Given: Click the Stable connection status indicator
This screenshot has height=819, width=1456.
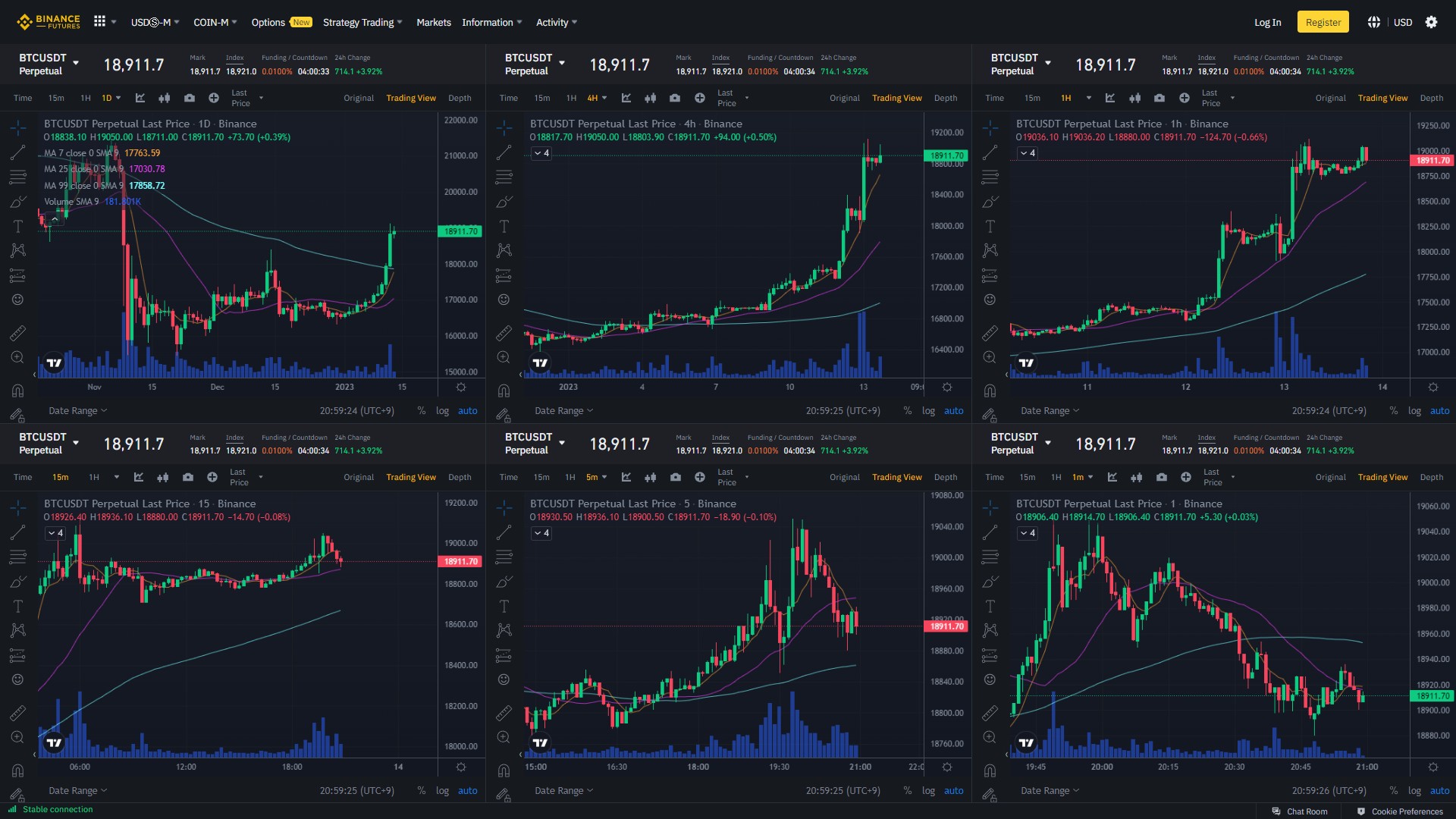Looking at the screenshot, I should pyautogui.click(x=50, y=809).
